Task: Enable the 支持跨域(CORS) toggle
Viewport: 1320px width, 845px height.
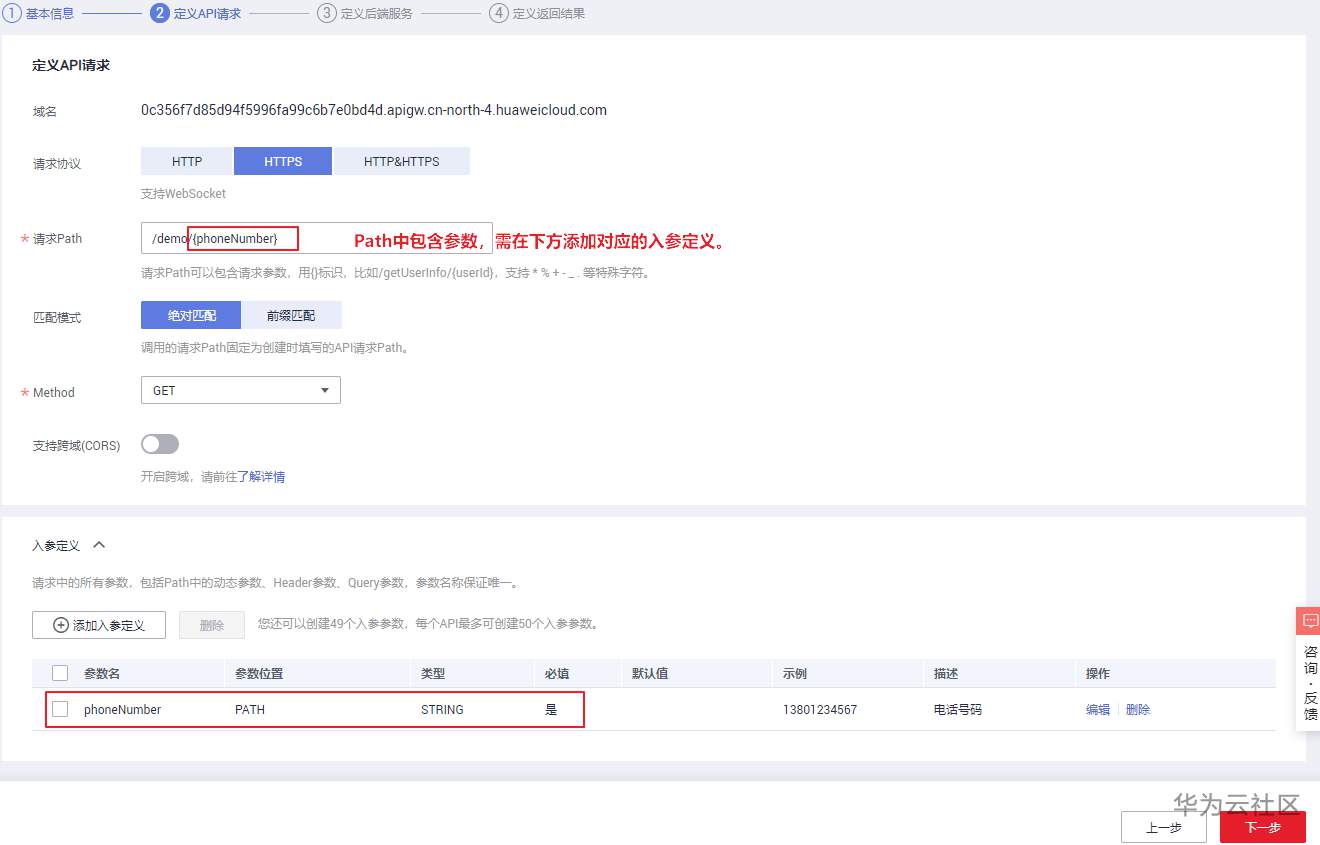Action: coord(159,444)
